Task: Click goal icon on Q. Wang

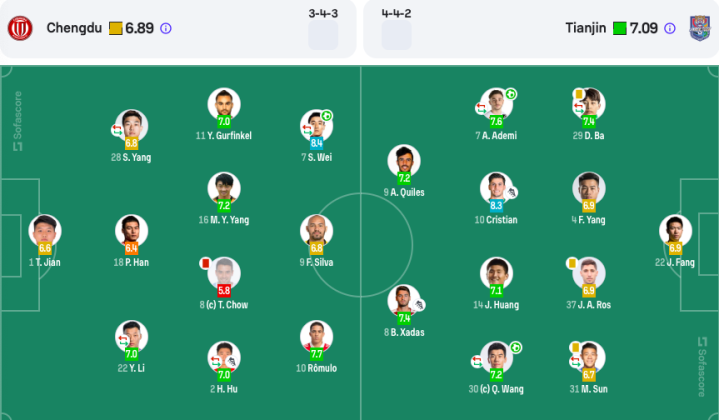Action: pyautogui.click(x=516, y=348)
